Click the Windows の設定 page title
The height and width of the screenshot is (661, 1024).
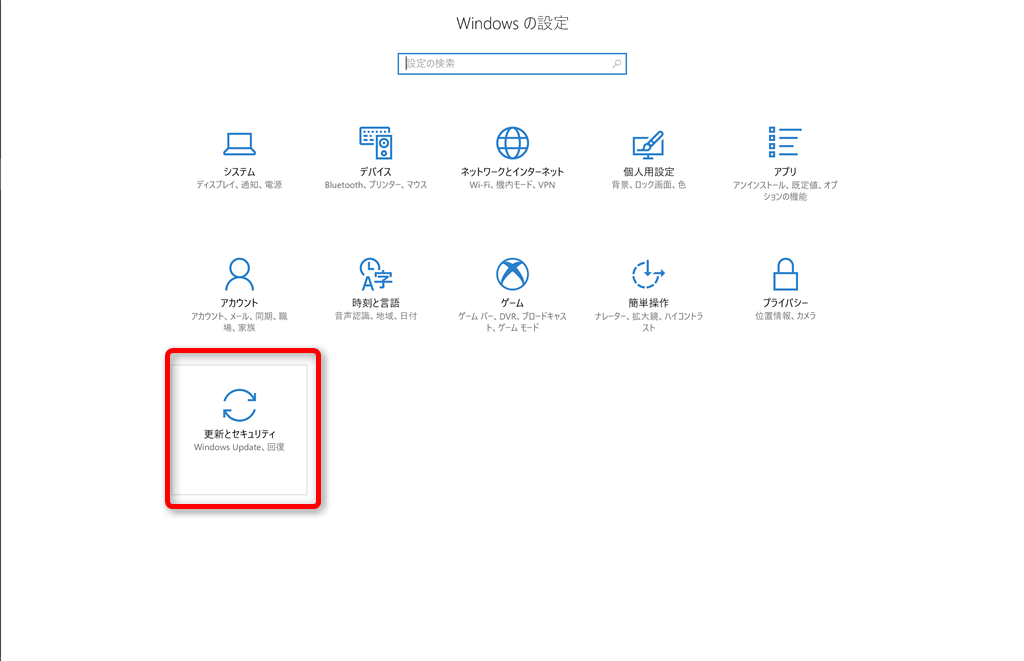[x=512, y=24]
